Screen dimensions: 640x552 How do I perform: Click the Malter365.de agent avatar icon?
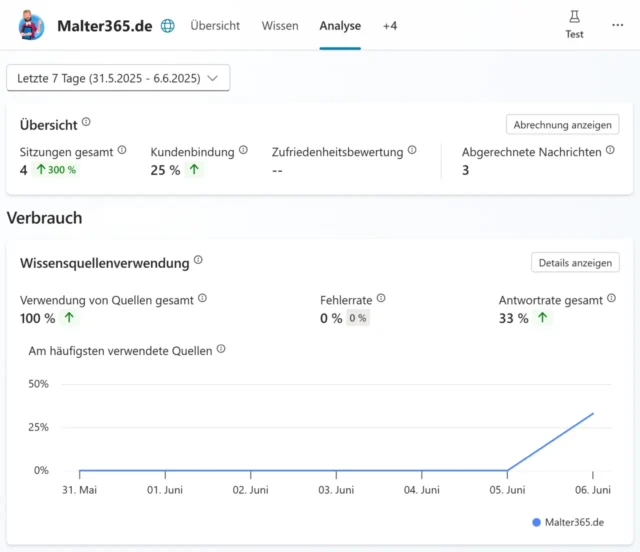[x=30, y=25]
